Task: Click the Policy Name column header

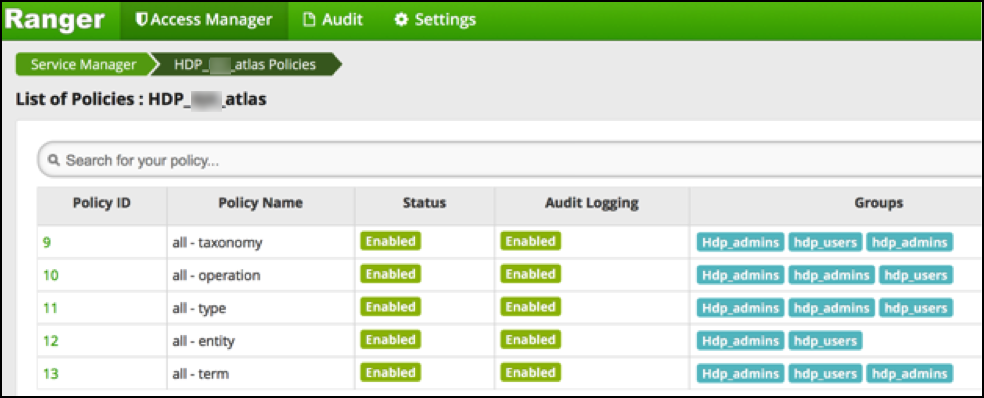Action: click(260, 203)
